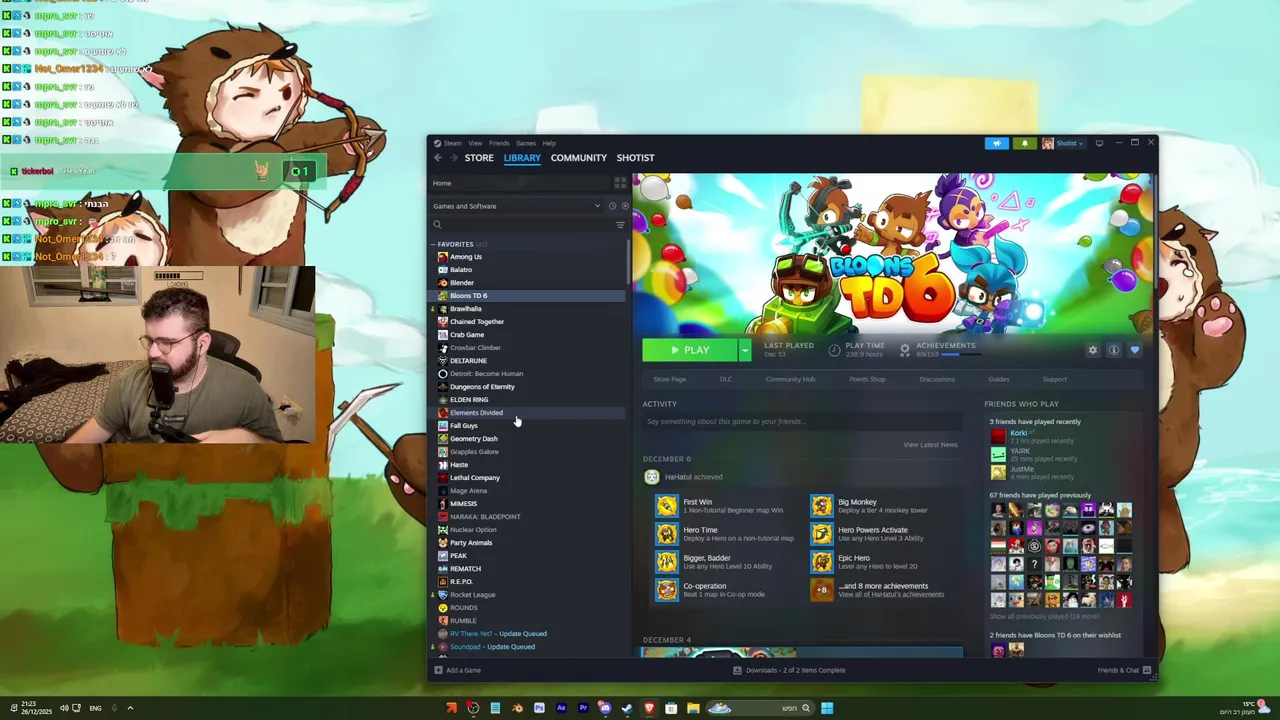Open the Points Shop link

tap(867, 379)
